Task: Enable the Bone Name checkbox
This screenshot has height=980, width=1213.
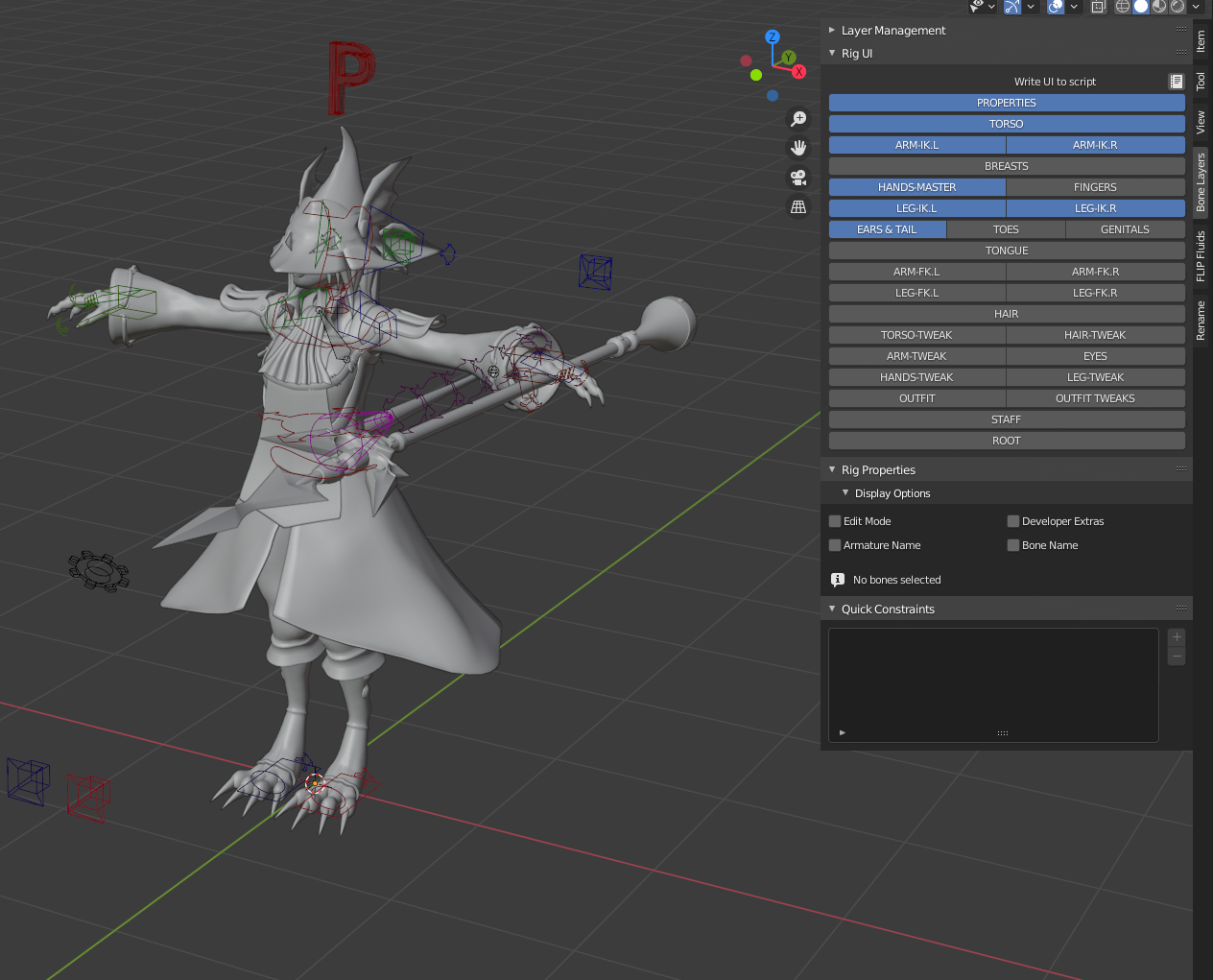Action: 1013,545
